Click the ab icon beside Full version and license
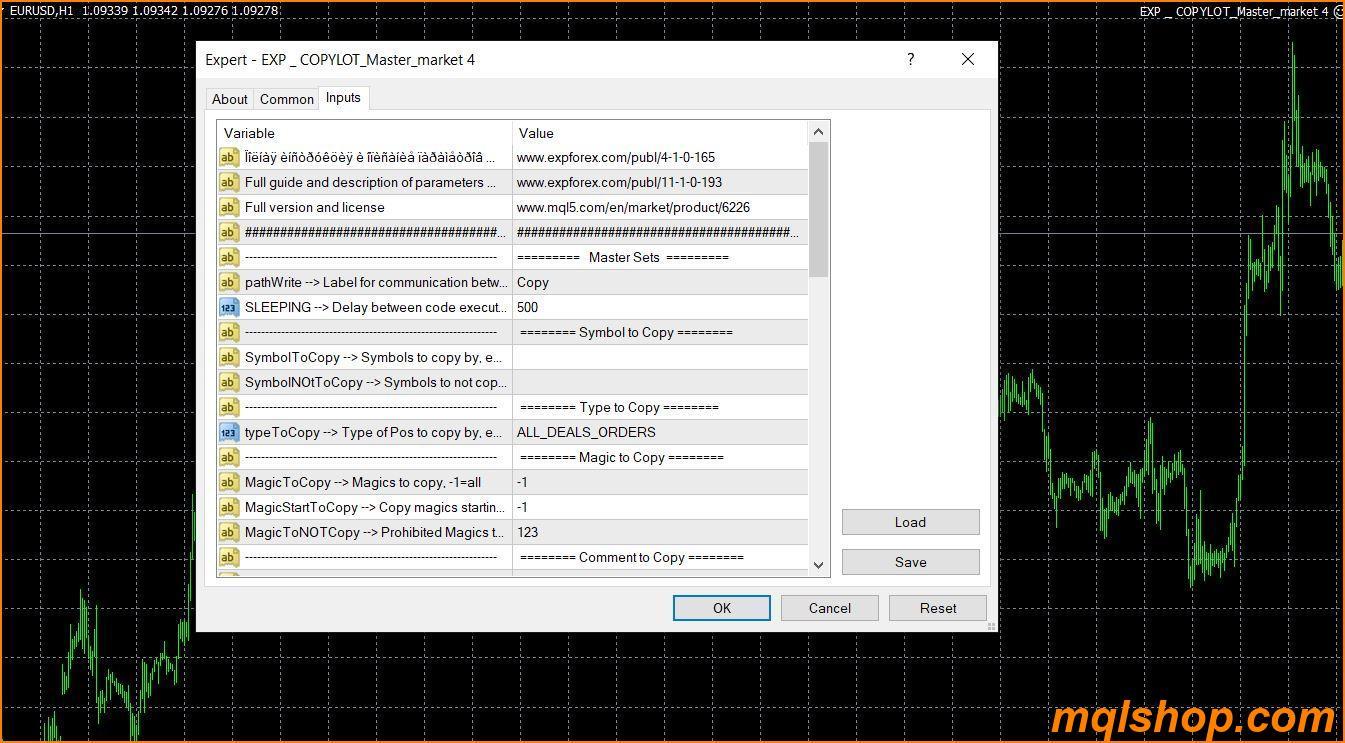The height and width of the screenshot is (743, 1345). coord(228,207)
